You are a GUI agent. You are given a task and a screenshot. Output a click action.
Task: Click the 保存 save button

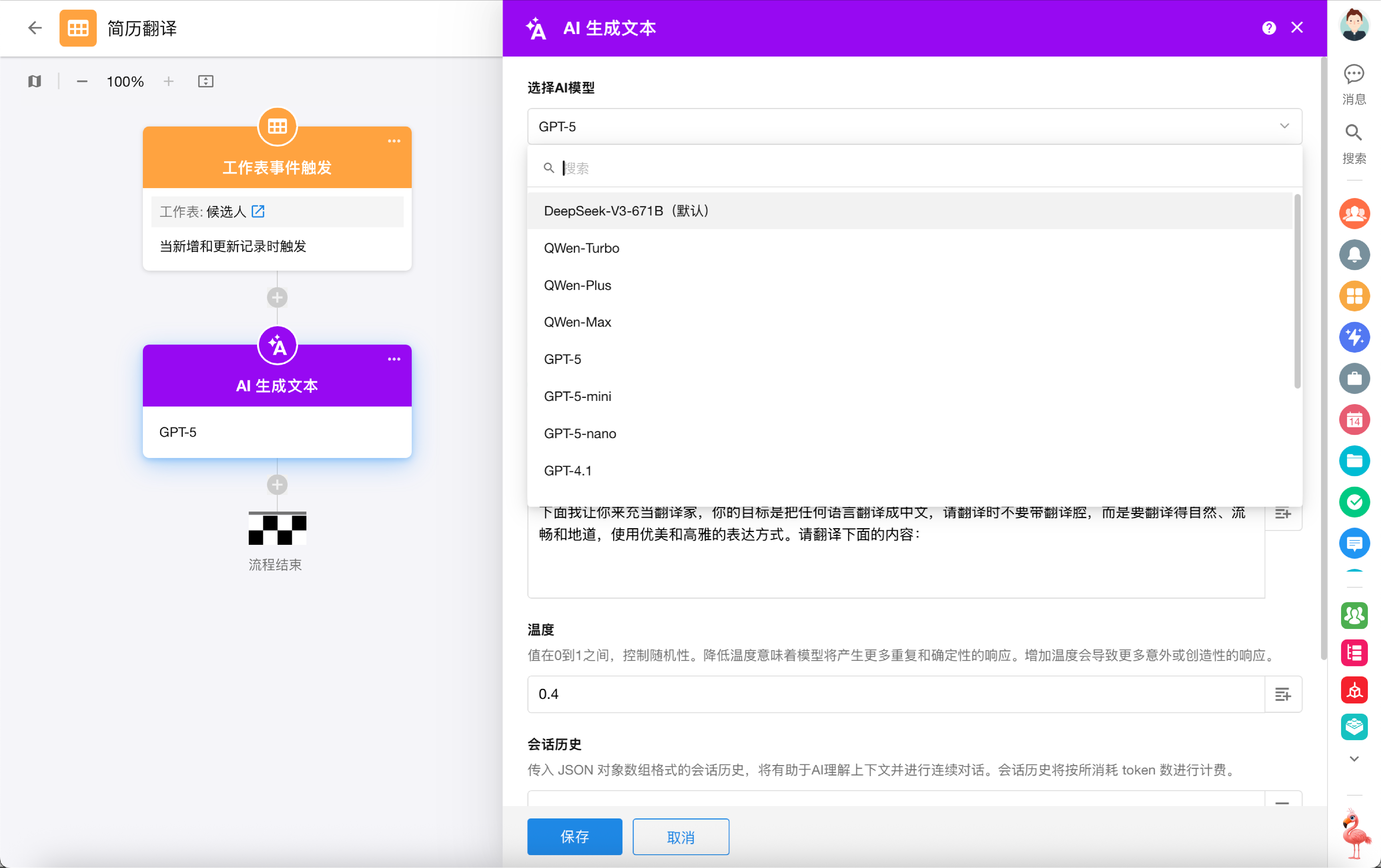pyautogui.click(x=574, y=836)
